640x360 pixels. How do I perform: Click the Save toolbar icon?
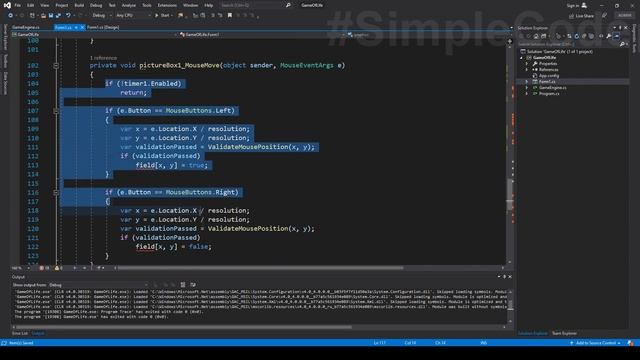[51, 16]
